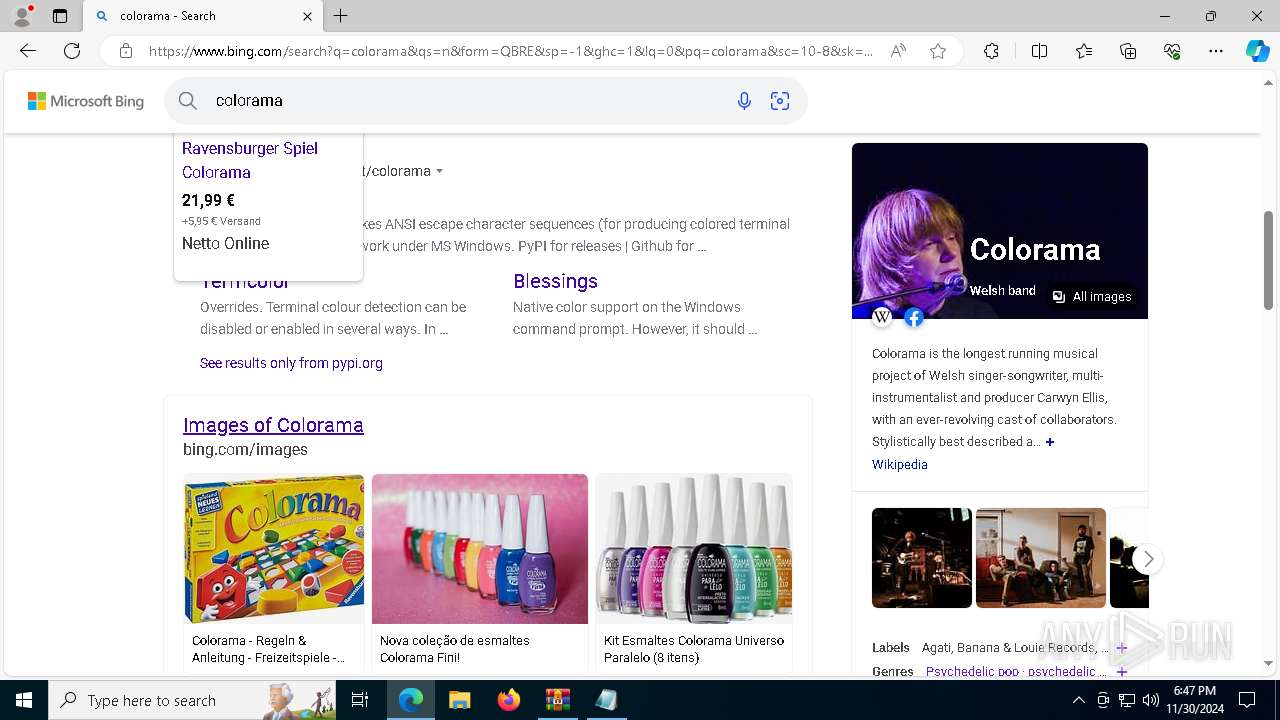Open the Wikipedia icon under Colorama image

click(882, 317)
